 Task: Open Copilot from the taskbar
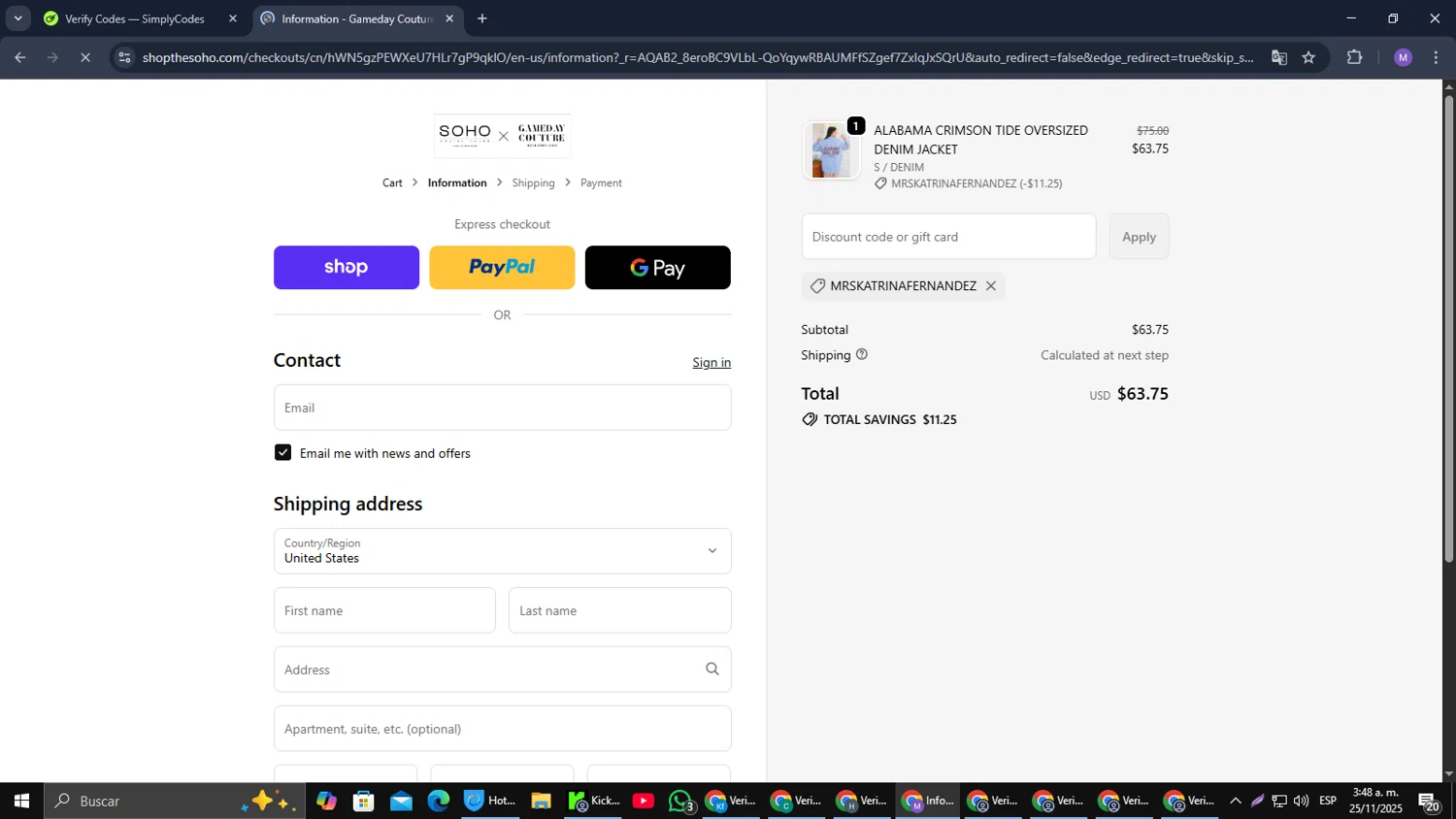pos(326,801)
